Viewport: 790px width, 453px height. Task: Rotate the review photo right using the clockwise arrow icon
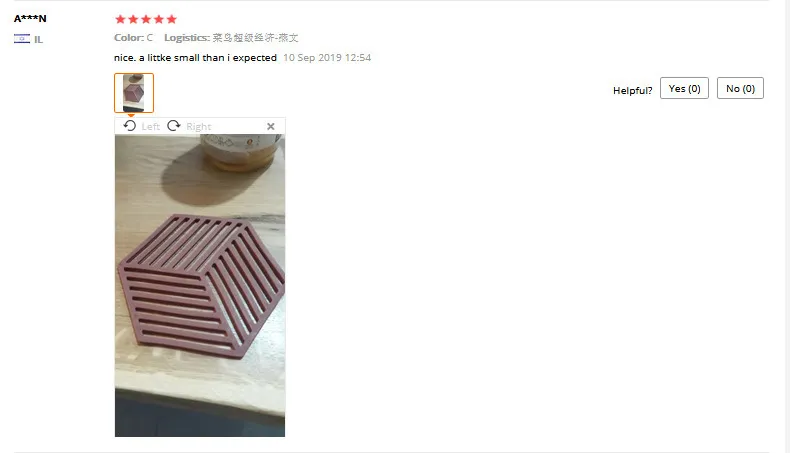point(174,125)
